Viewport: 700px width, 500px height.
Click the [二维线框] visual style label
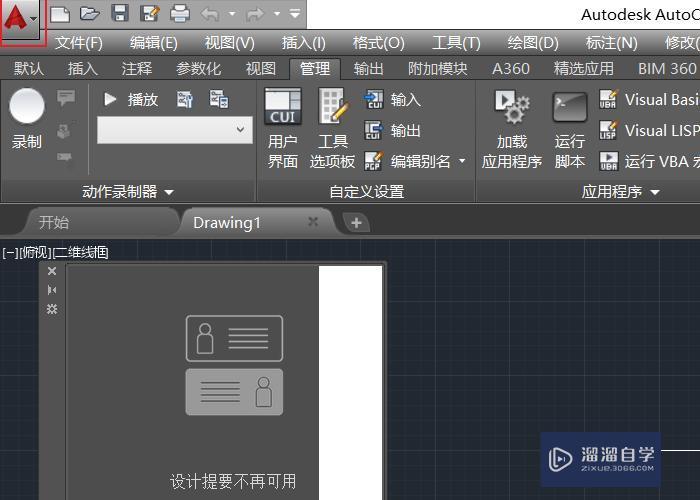81,253
